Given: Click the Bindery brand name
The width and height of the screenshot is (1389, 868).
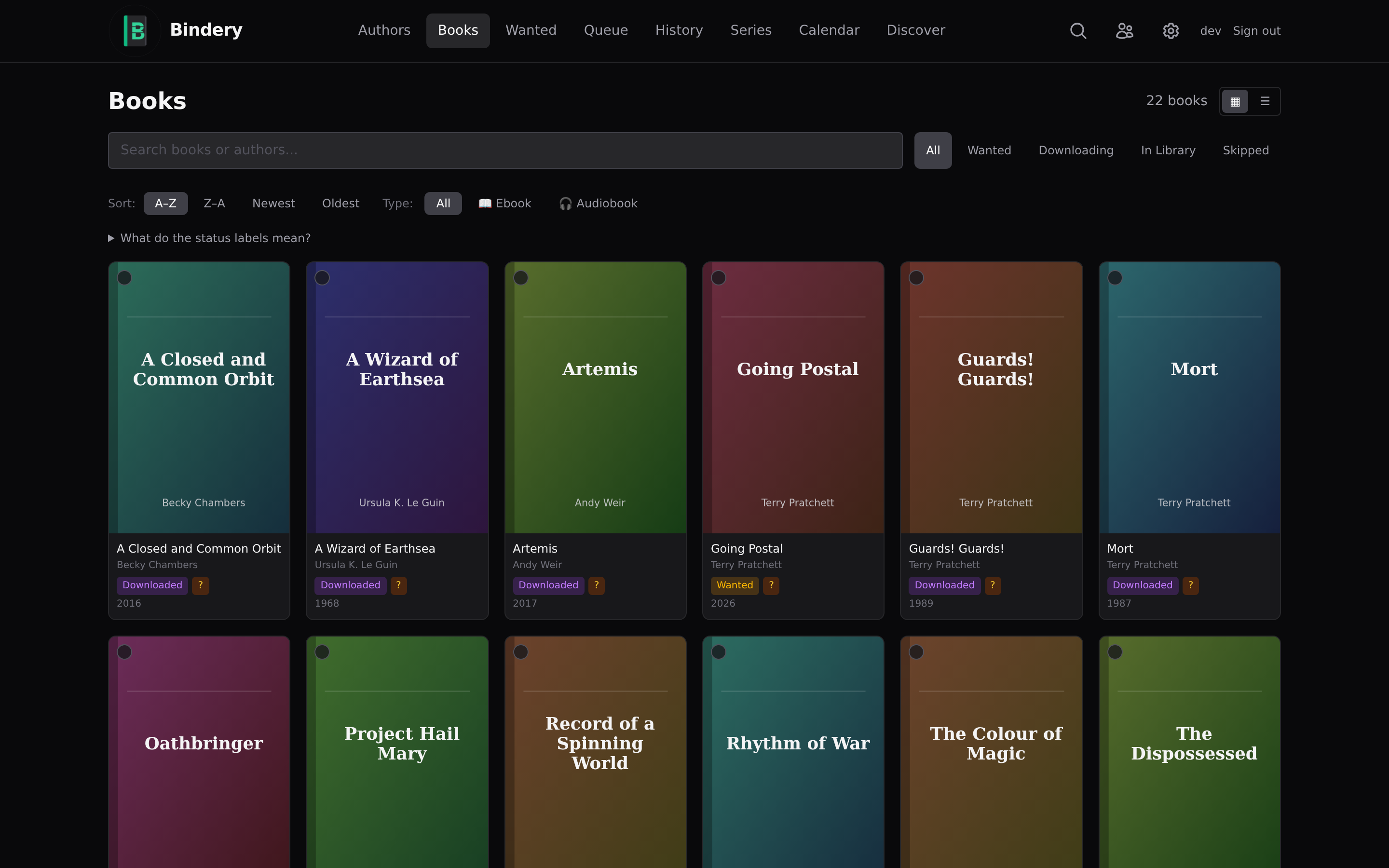Looking at the screenshot, I should pos(206,30).
